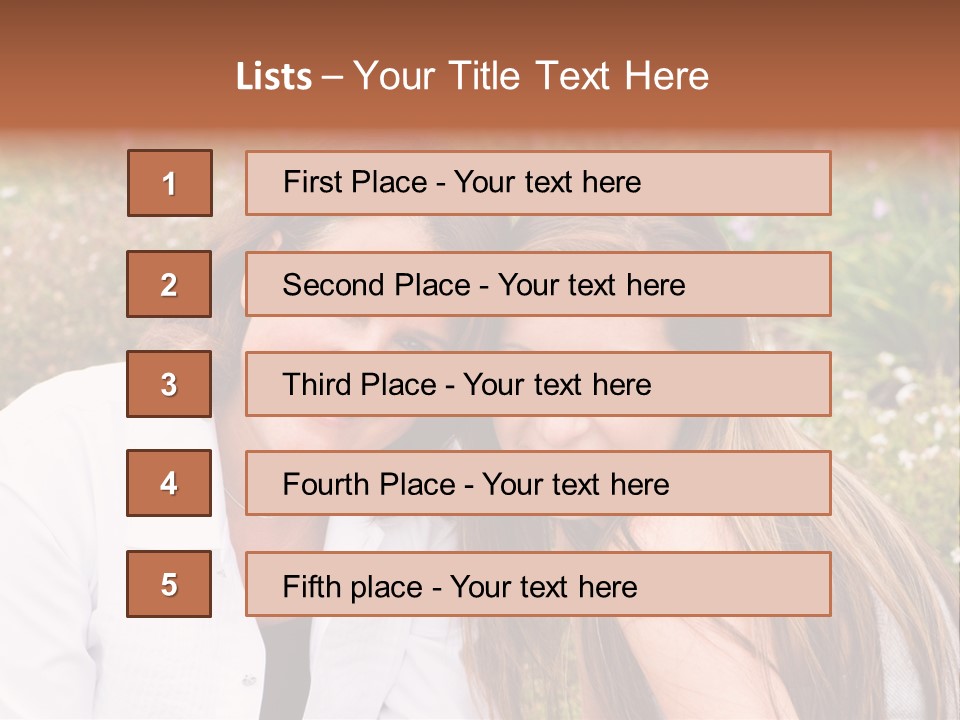Screen dimensions: 960x720
Task: Select the number 4 square
Action: tap(169, 483)
